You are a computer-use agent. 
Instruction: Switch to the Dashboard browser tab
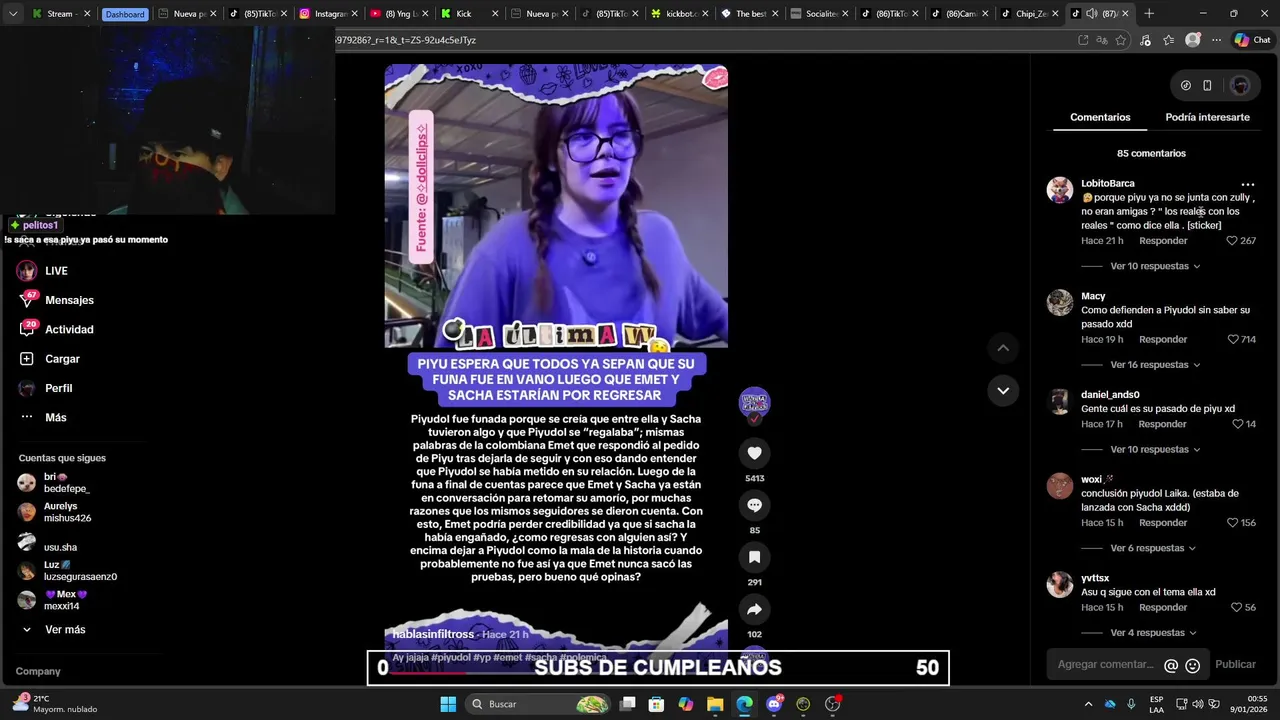tap(125, 14)
